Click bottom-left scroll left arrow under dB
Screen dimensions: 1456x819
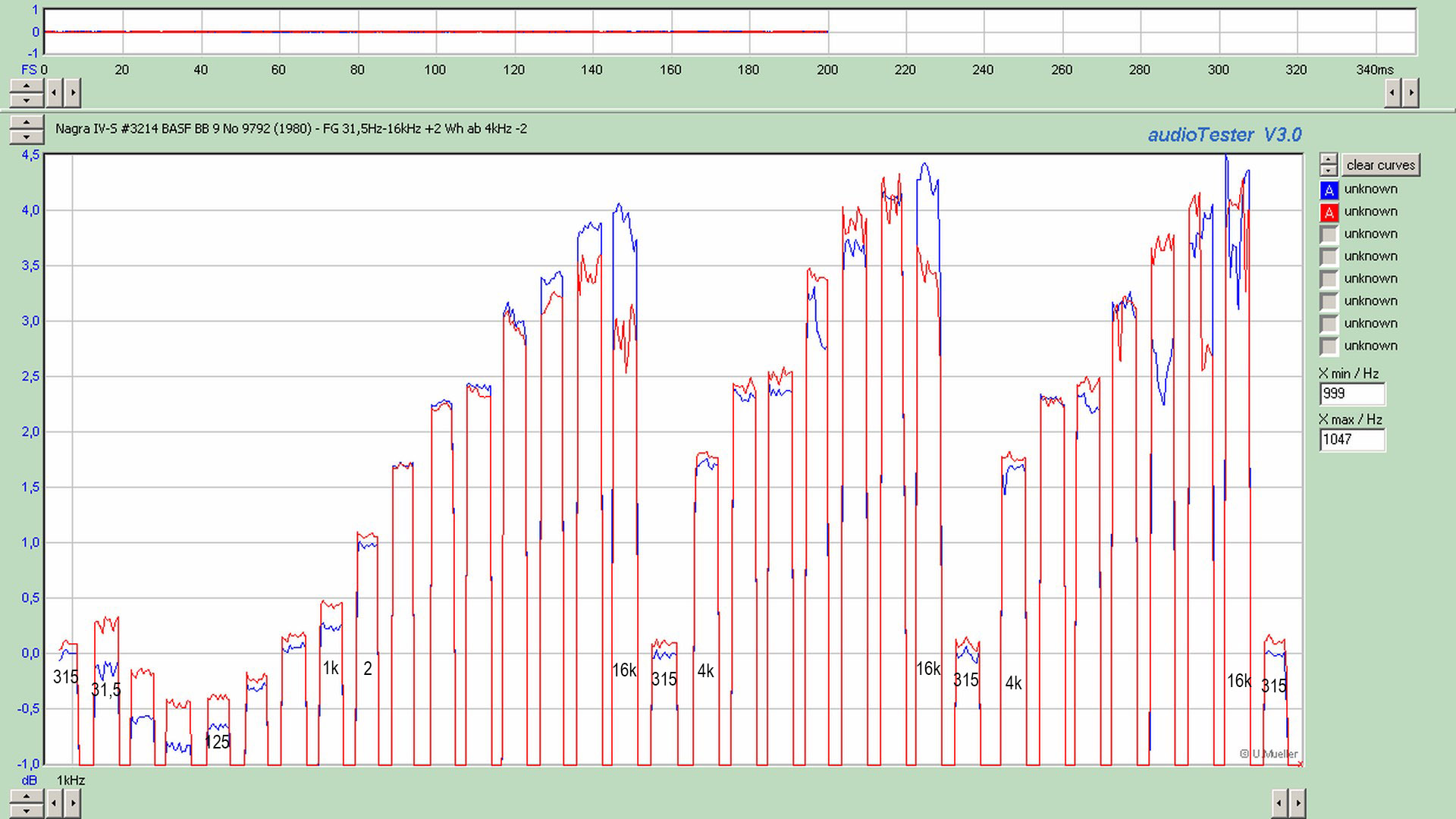point(55,802)
